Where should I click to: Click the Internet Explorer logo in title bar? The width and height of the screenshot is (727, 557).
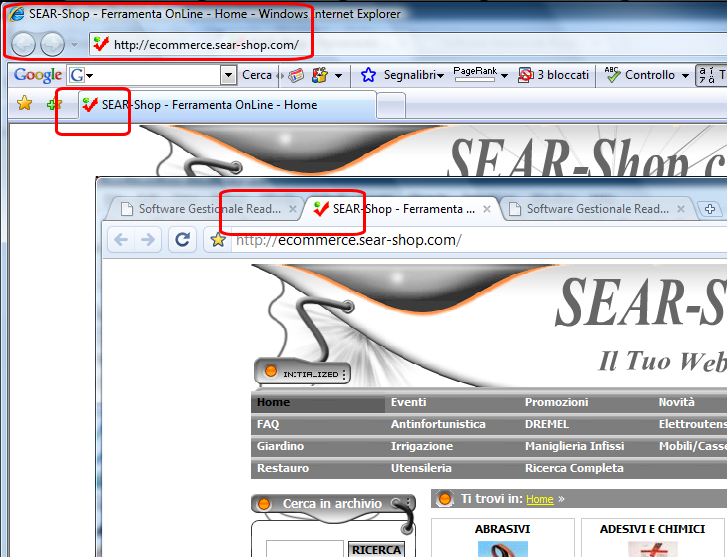coord(17,14)
